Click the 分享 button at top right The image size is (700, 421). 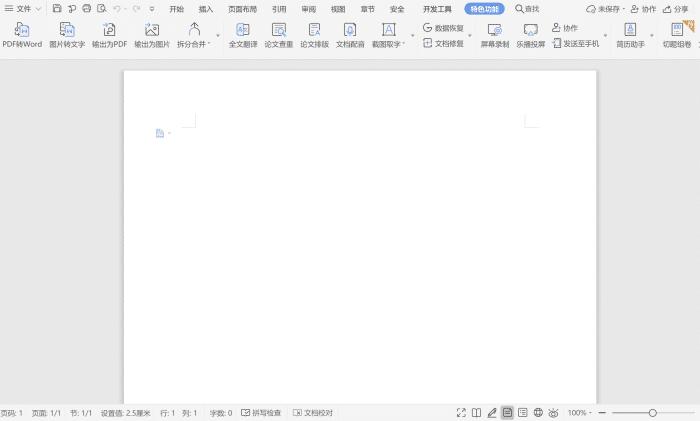tap(676, 9)
